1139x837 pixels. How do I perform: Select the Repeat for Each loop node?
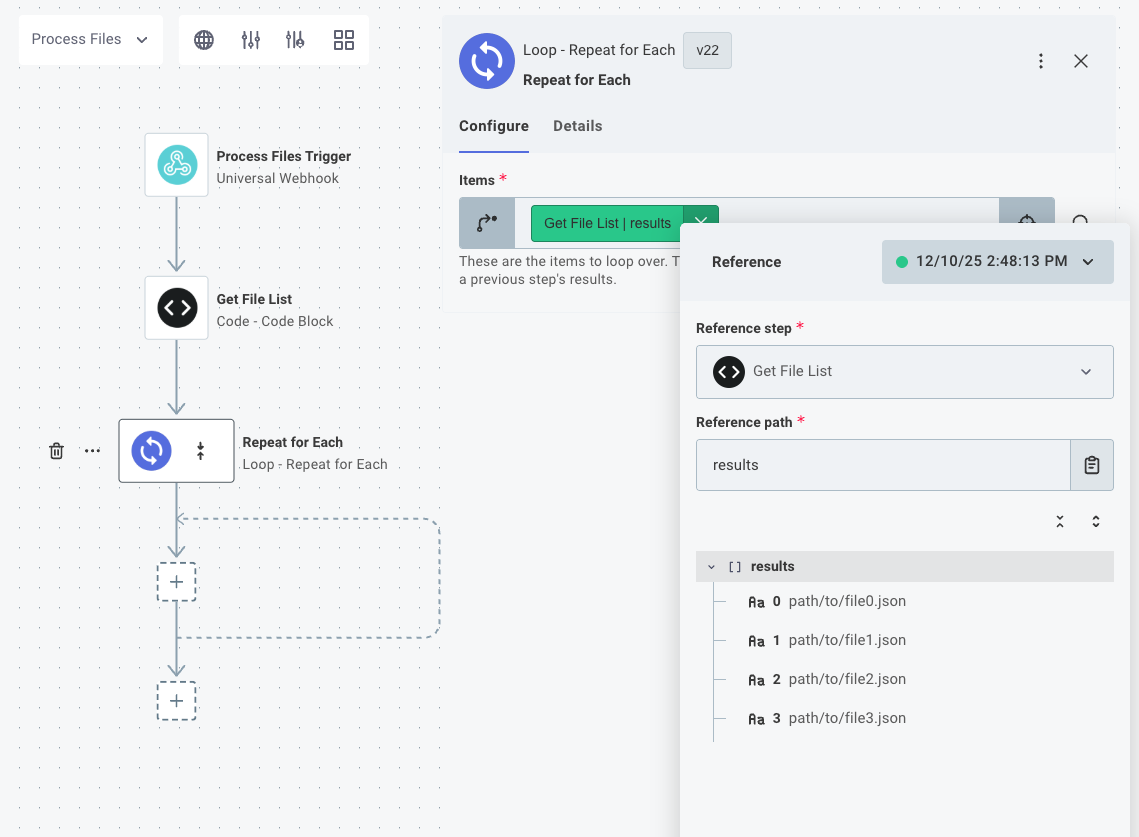point(151,450)
